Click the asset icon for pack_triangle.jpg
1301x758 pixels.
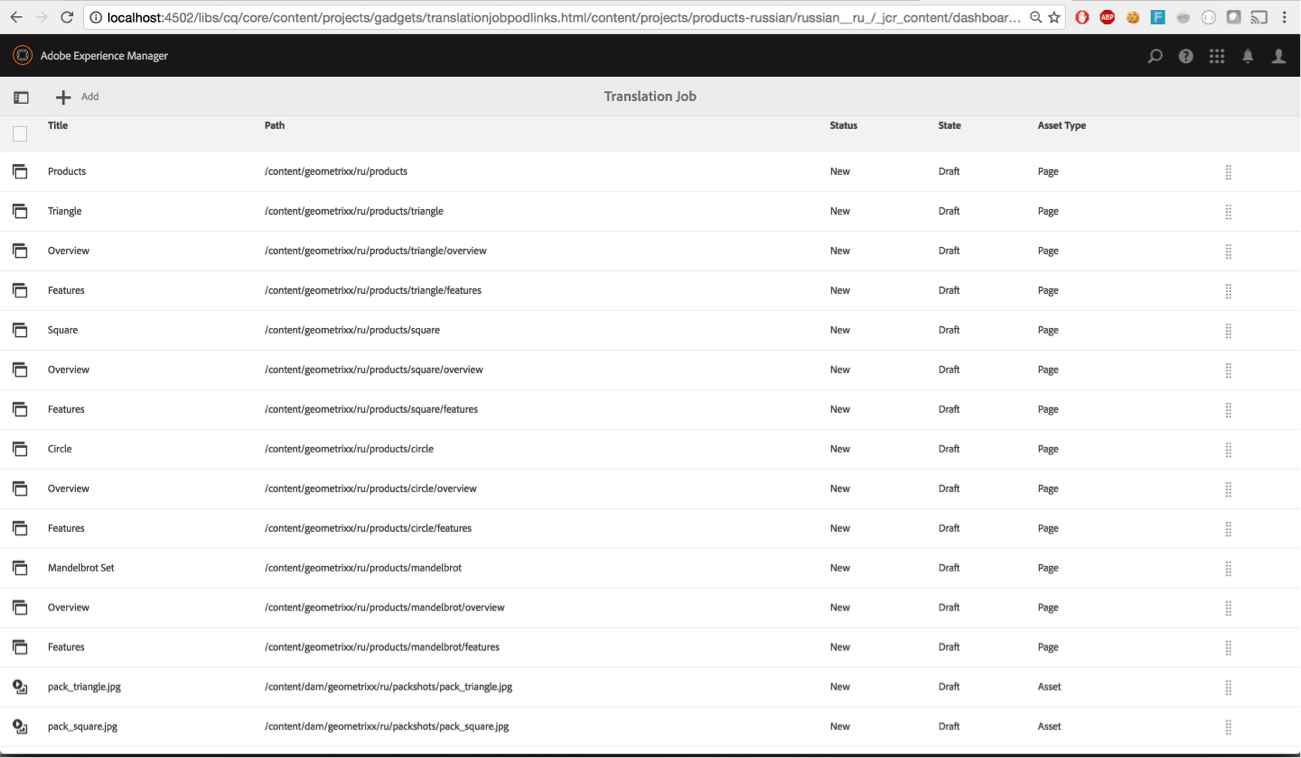pyautogui.click(x=20, y=687)
